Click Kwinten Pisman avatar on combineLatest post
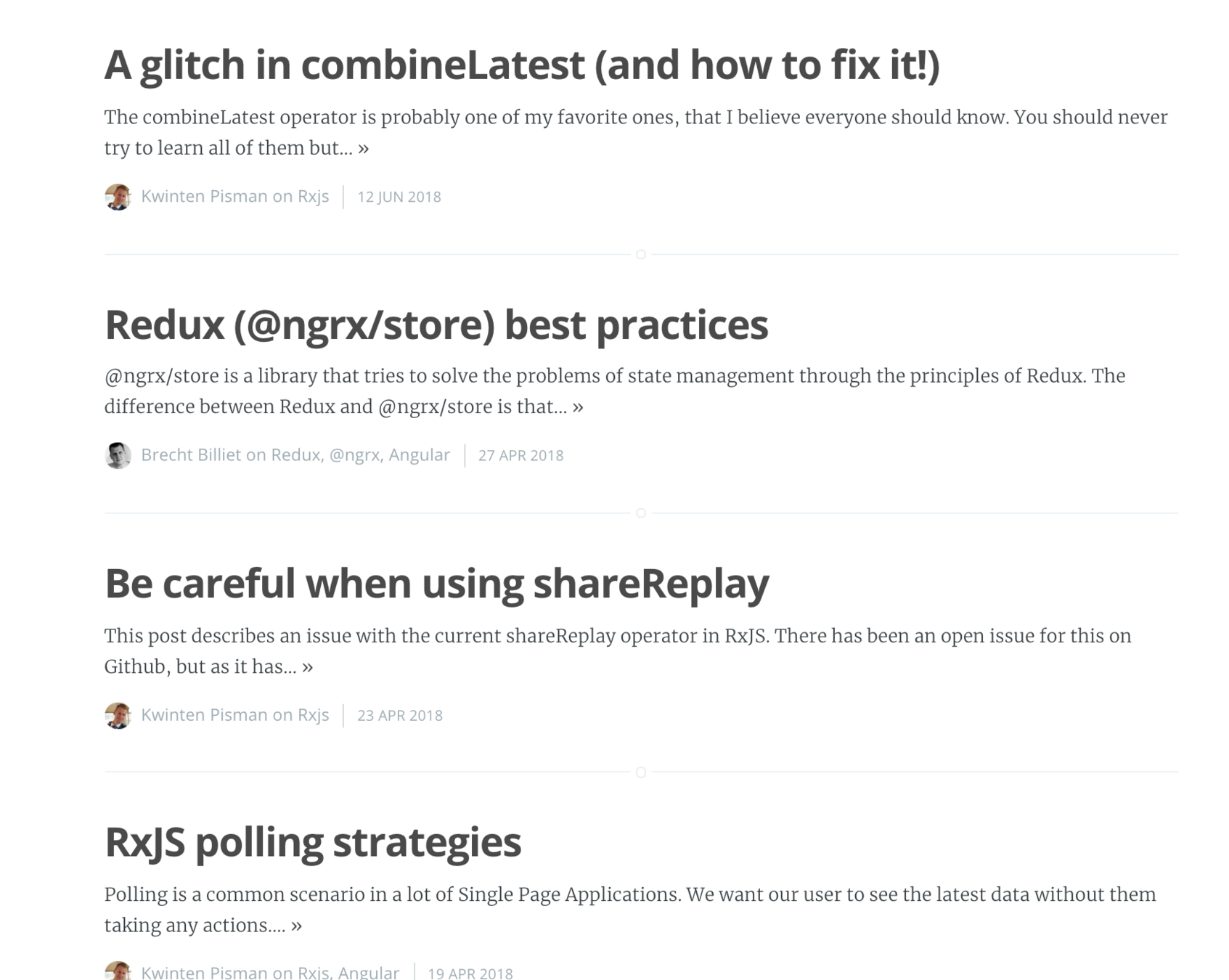Viewport: 1229px width, 980px height. 118,197
